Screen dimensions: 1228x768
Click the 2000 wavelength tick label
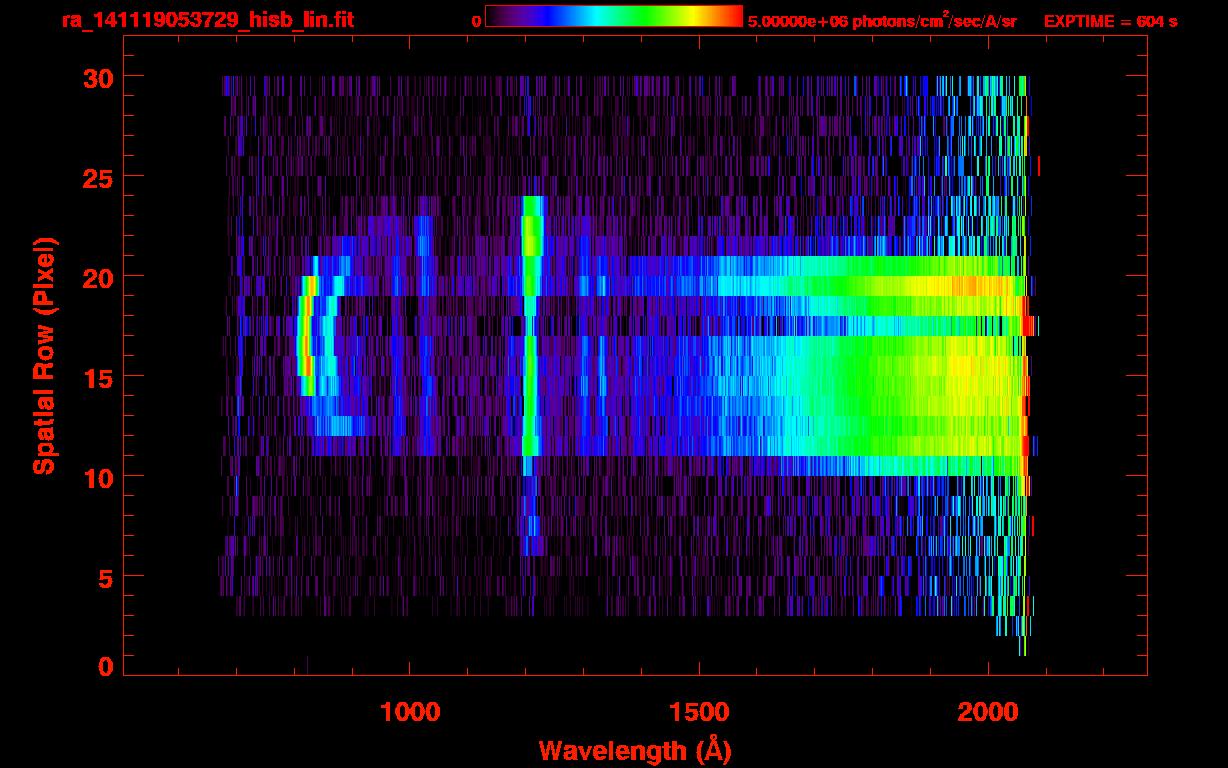[989, 712]
